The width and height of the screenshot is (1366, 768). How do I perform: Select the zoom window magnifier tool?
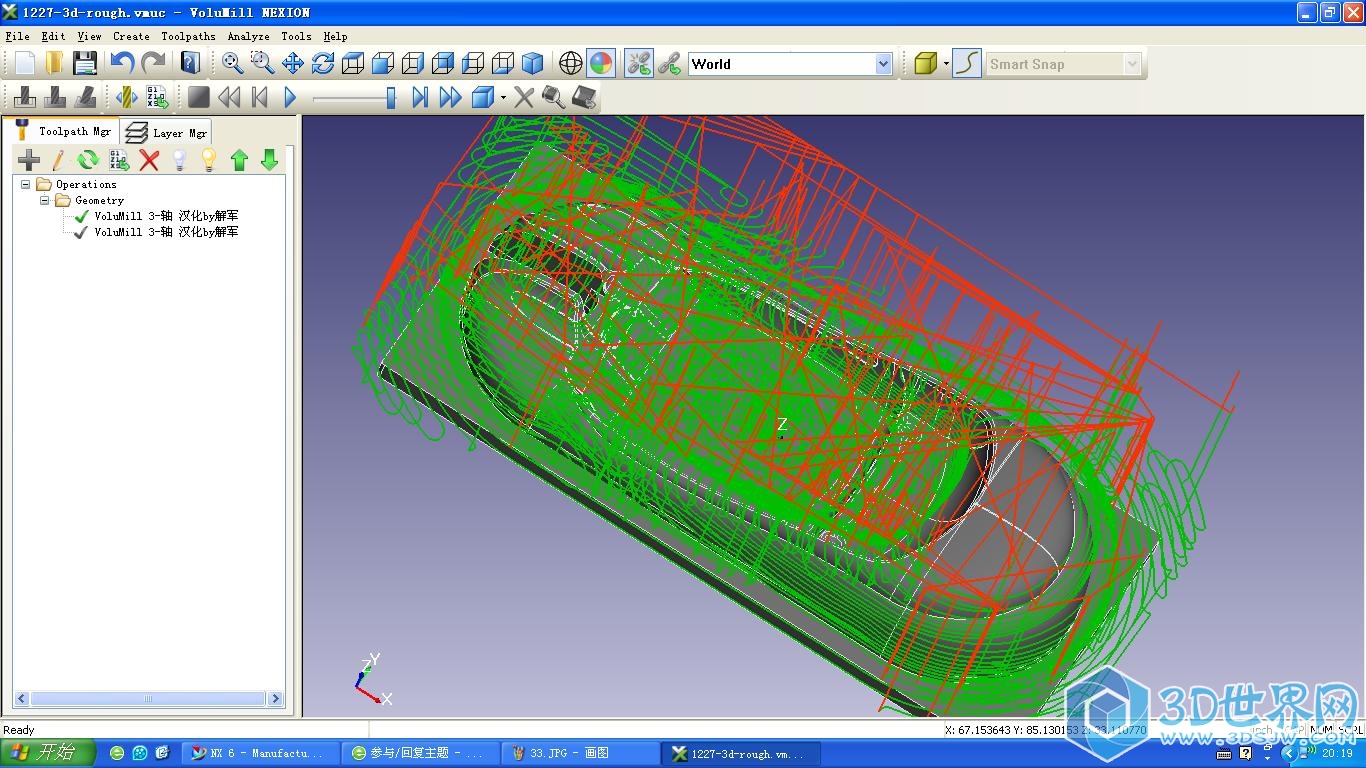click(262, 63)
